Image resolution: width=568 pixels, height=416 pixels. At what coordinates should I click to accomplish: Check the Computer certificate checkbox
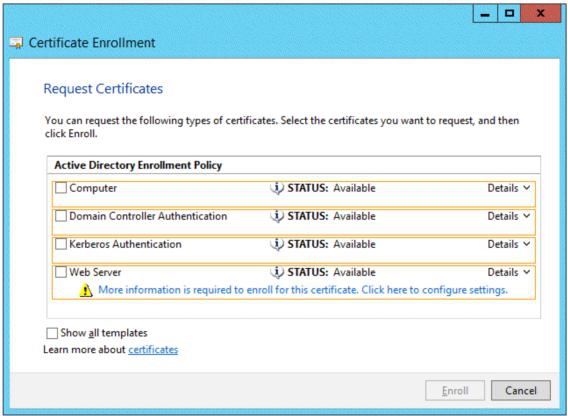(61, 188)
